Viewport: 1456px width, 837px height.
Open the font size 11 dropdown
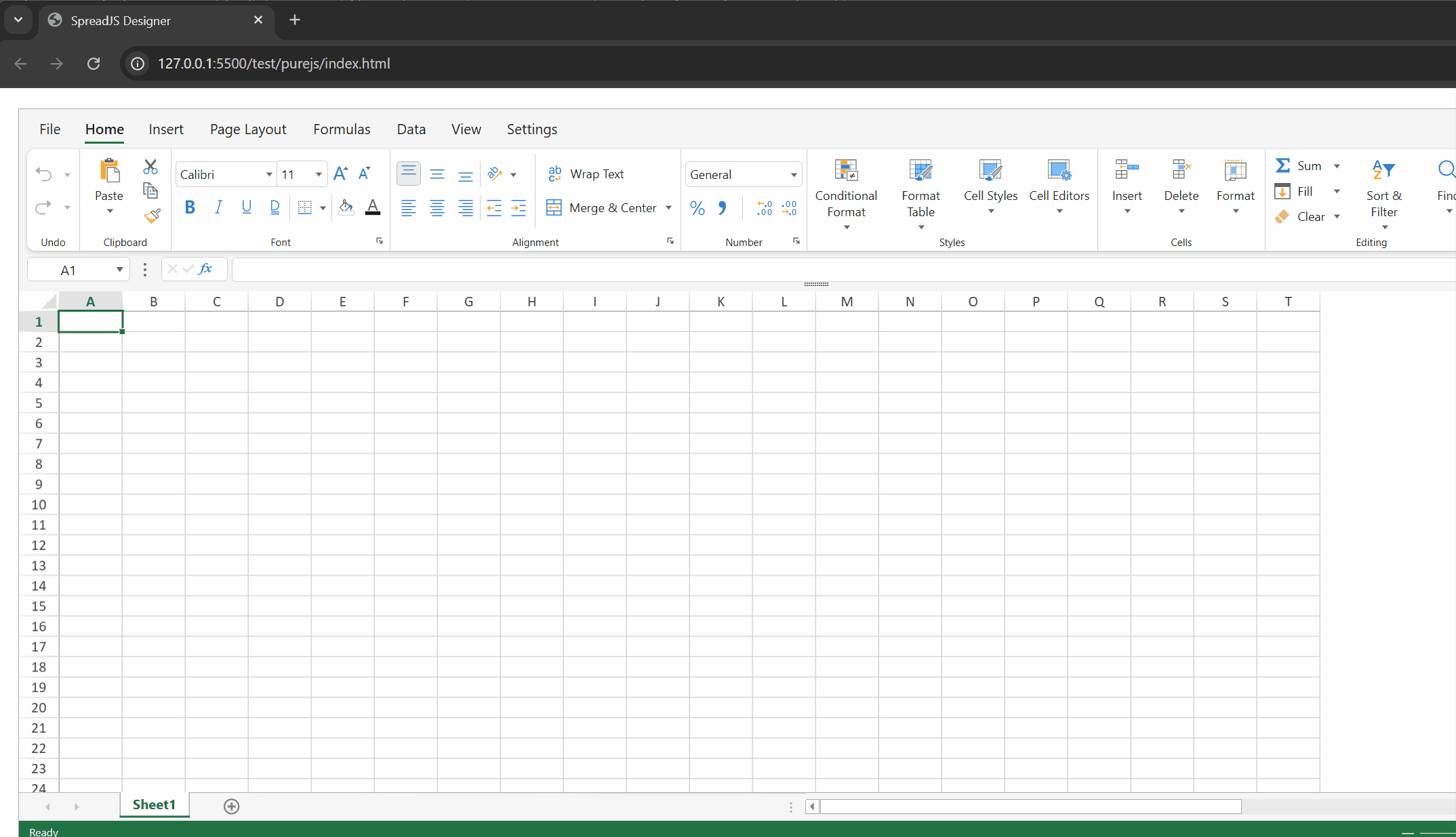pos(319,175)
